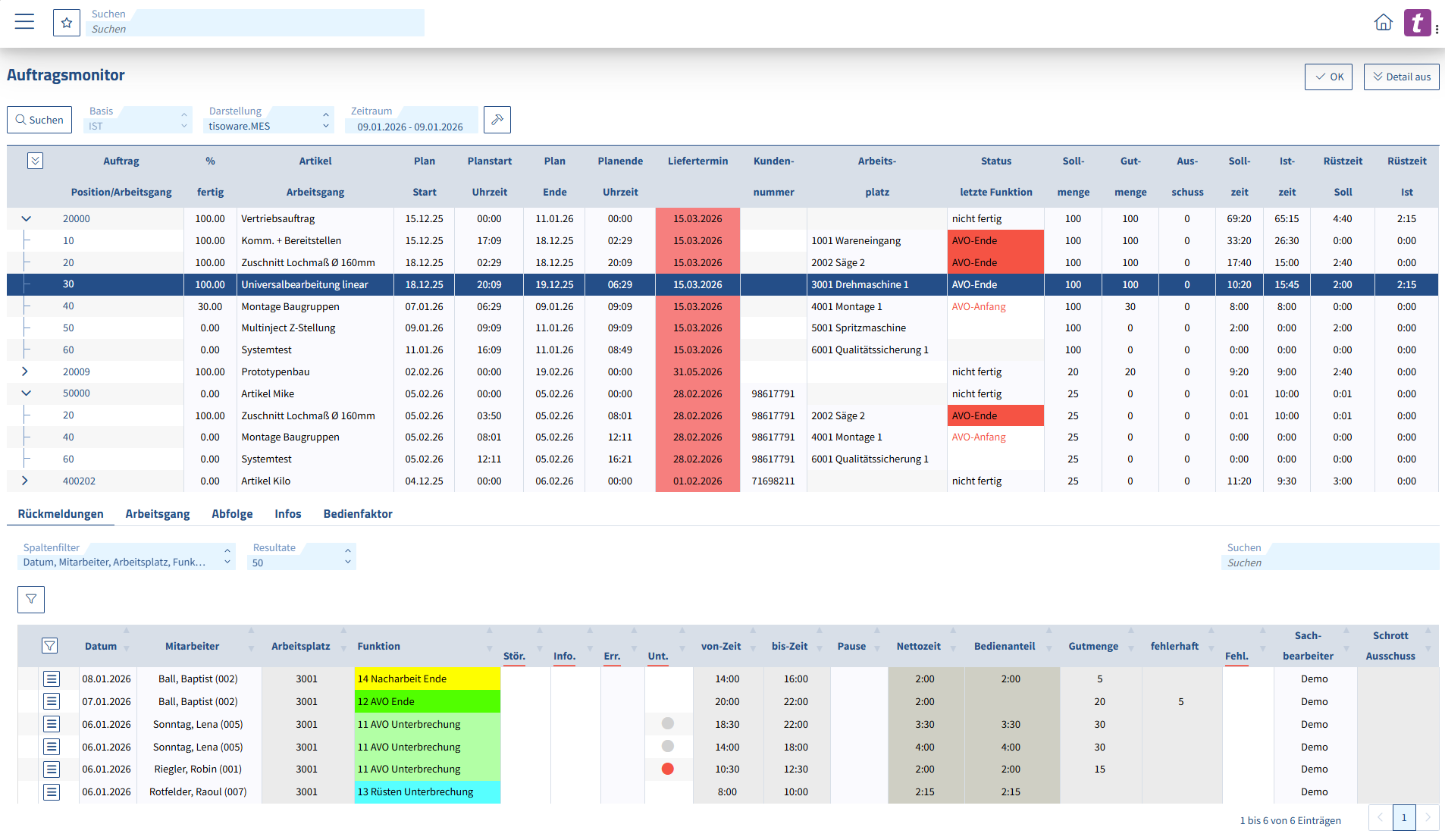This screenshot has height=840, width=1445.
Task: Click the hammer tool icon beside Zeitraum
Action: click(497, 119)
